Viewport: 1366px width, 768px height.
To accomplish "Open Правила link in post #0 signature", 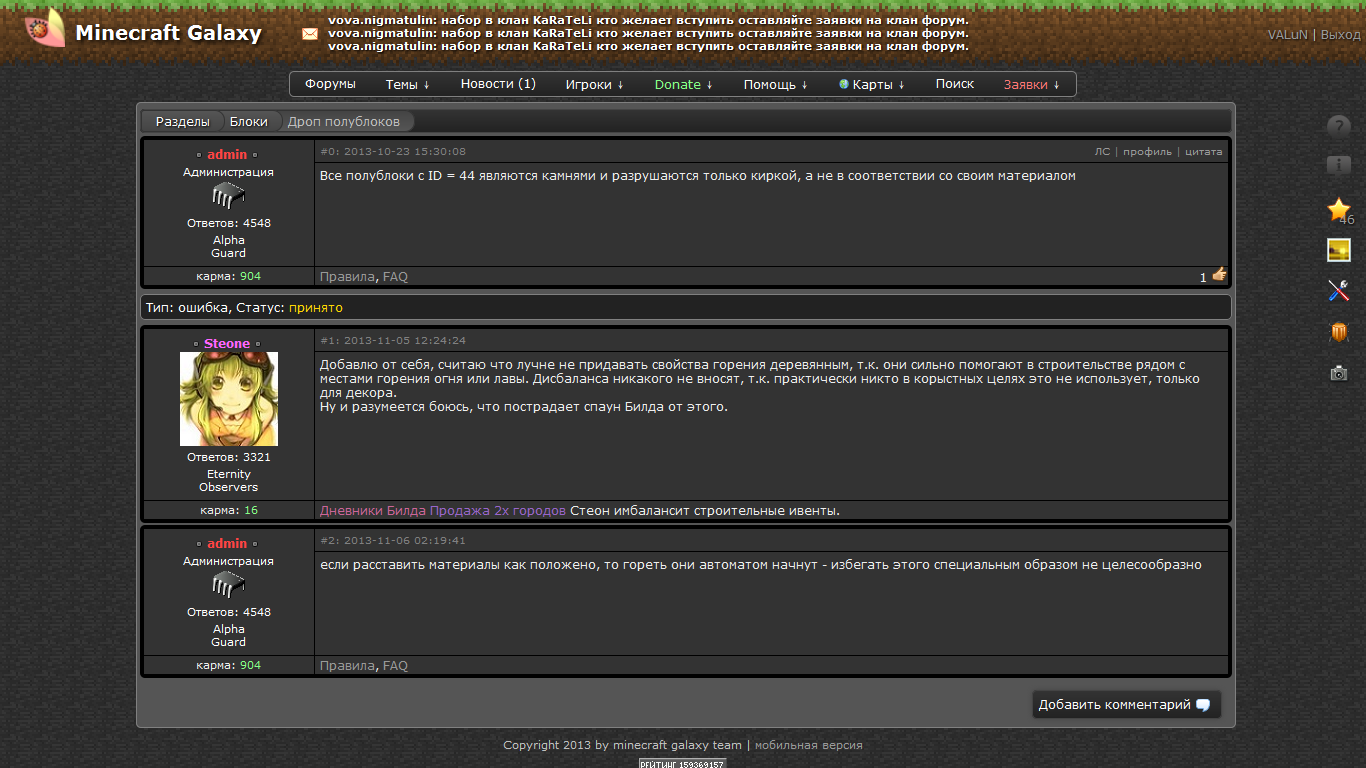I will click(x=347, y=277).
